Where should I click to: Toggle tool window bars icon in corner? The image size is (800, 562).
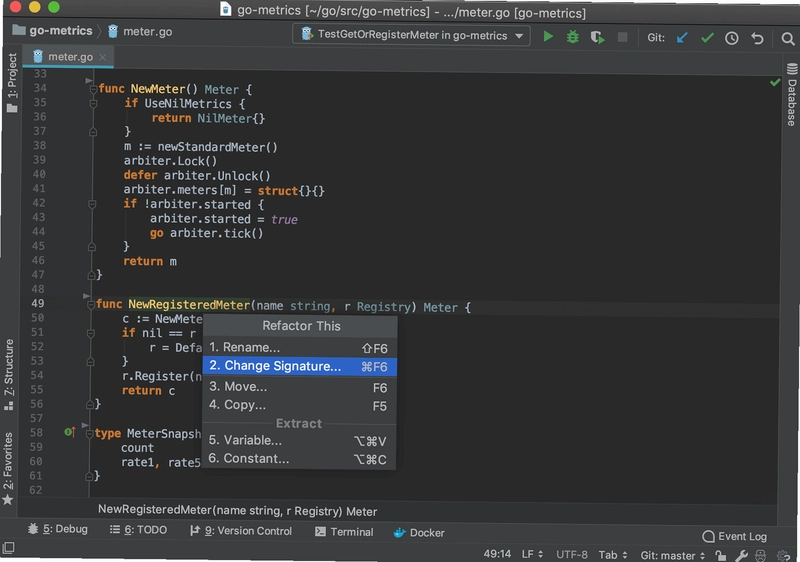(x=8, y=549)
